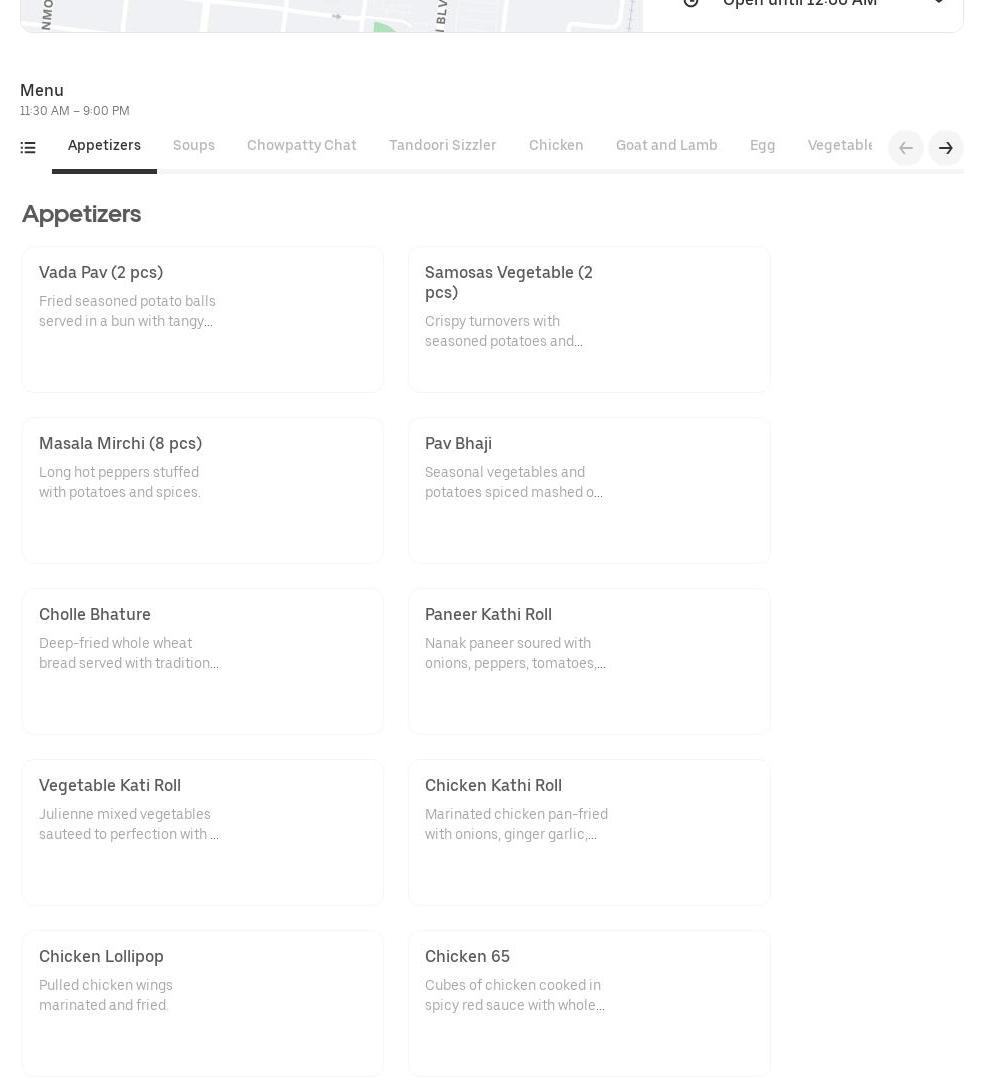Pick the Paneer Kathi Roll item
The width and height of the screenshot is (984, 1083).
588,661
